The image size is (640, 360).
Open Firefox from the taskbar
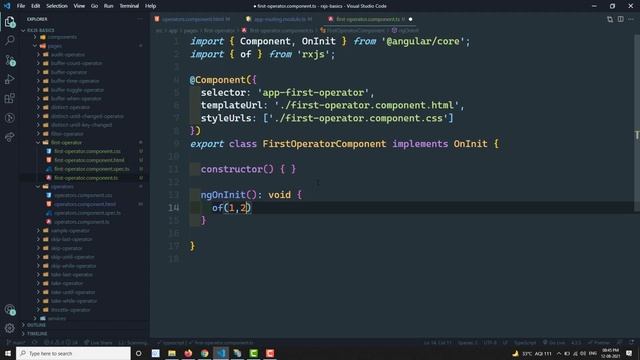tap(188, 353)
